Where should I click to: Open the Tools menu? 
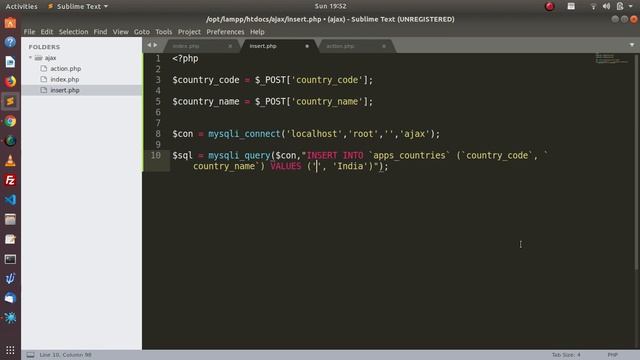(x=163, y=31)
